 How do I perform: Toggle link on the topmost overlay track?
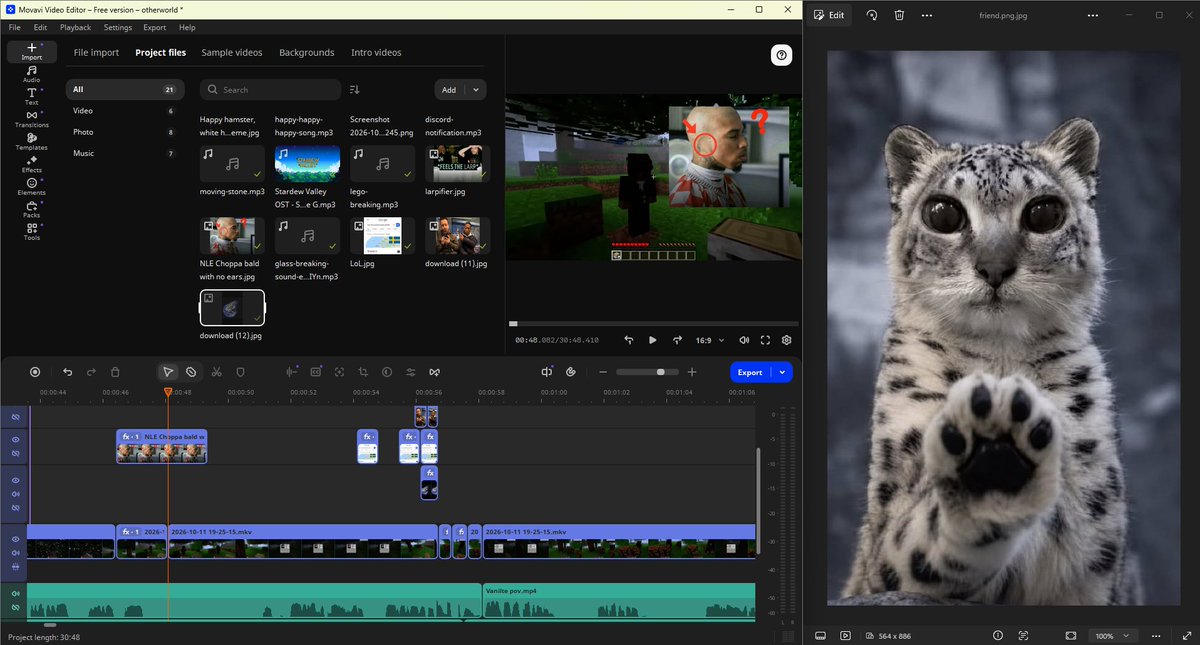16,417
